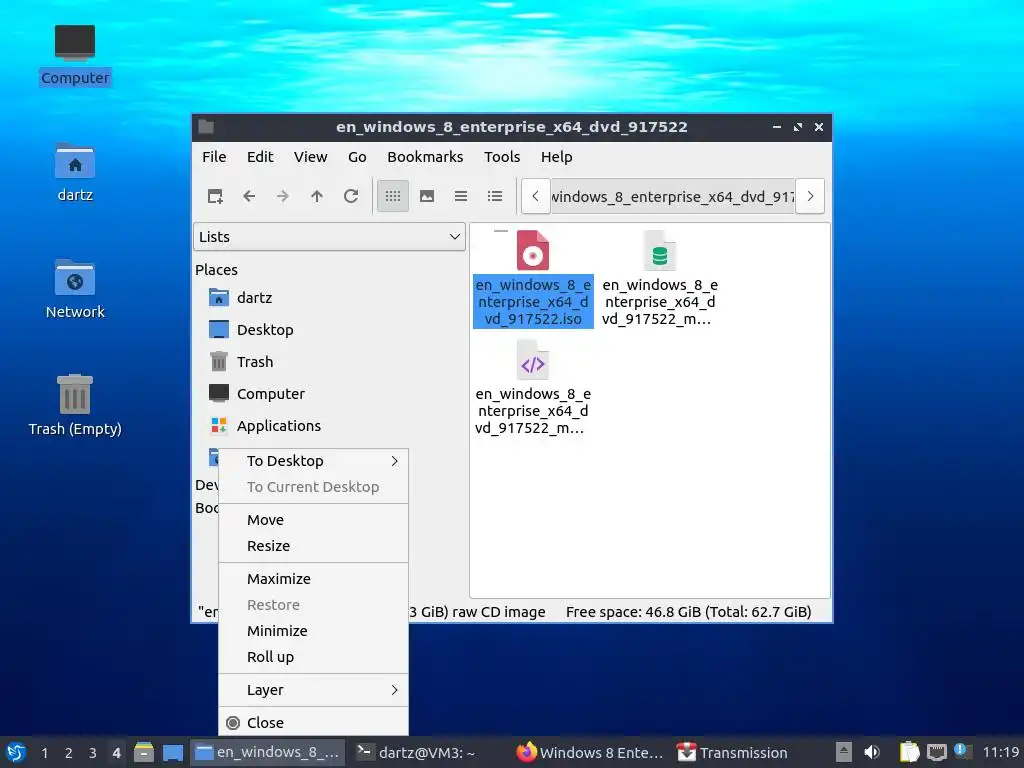This screenshot has width=1024, height=768.
Task: Switch to virtual desktop 4
Action: pos(116,753)
